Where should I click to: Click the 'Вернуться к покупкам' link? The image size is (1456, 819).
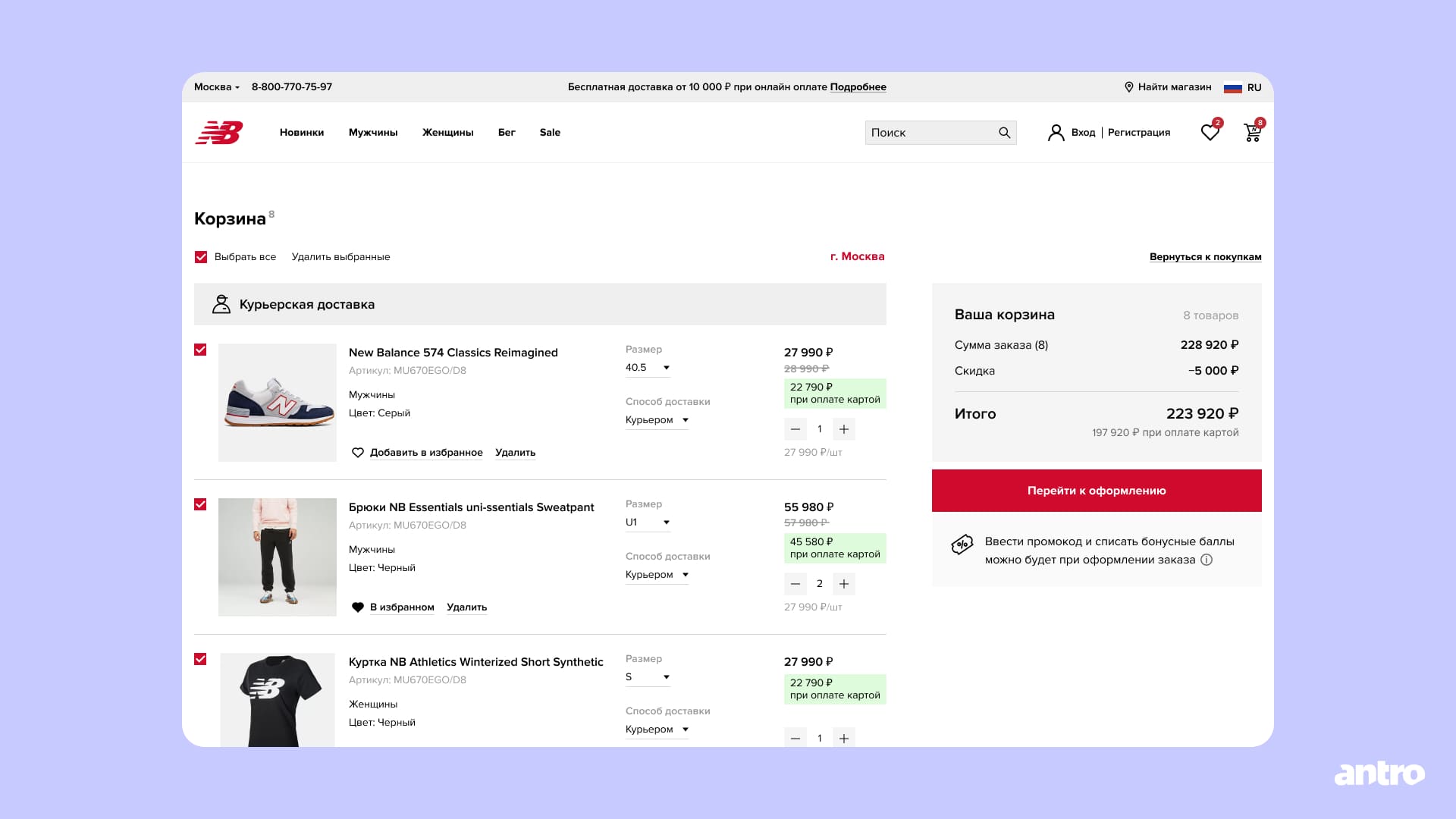[1205, 257]
